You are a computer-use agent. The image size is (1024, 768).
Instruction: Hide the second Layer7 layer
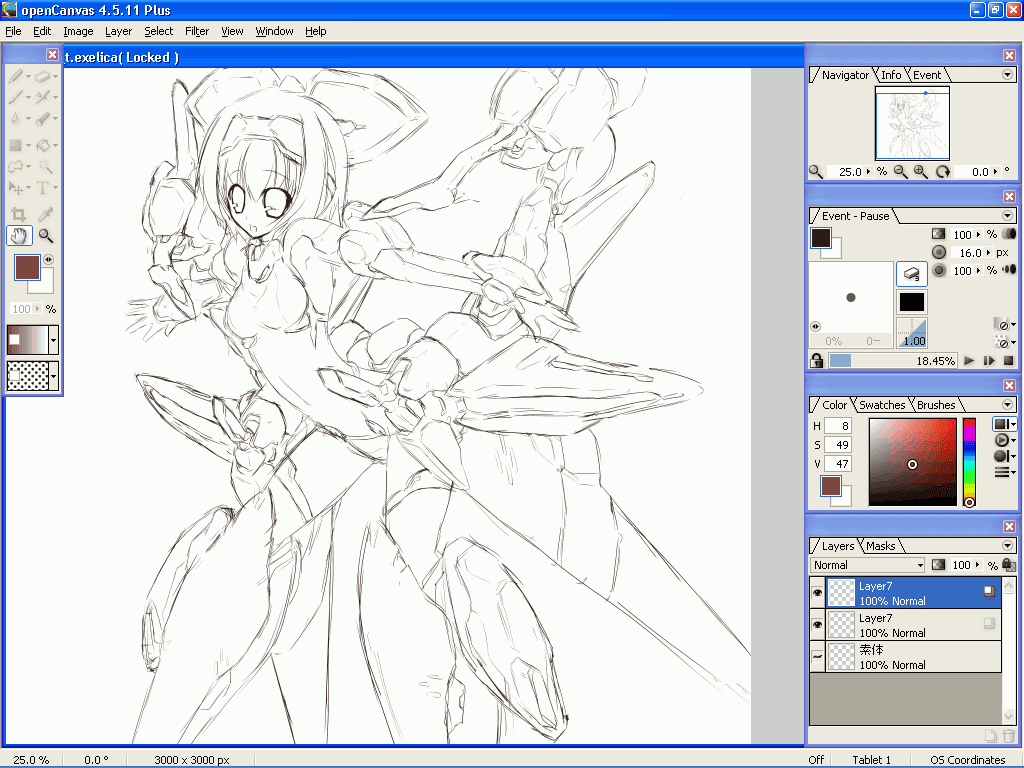point(818,625)
